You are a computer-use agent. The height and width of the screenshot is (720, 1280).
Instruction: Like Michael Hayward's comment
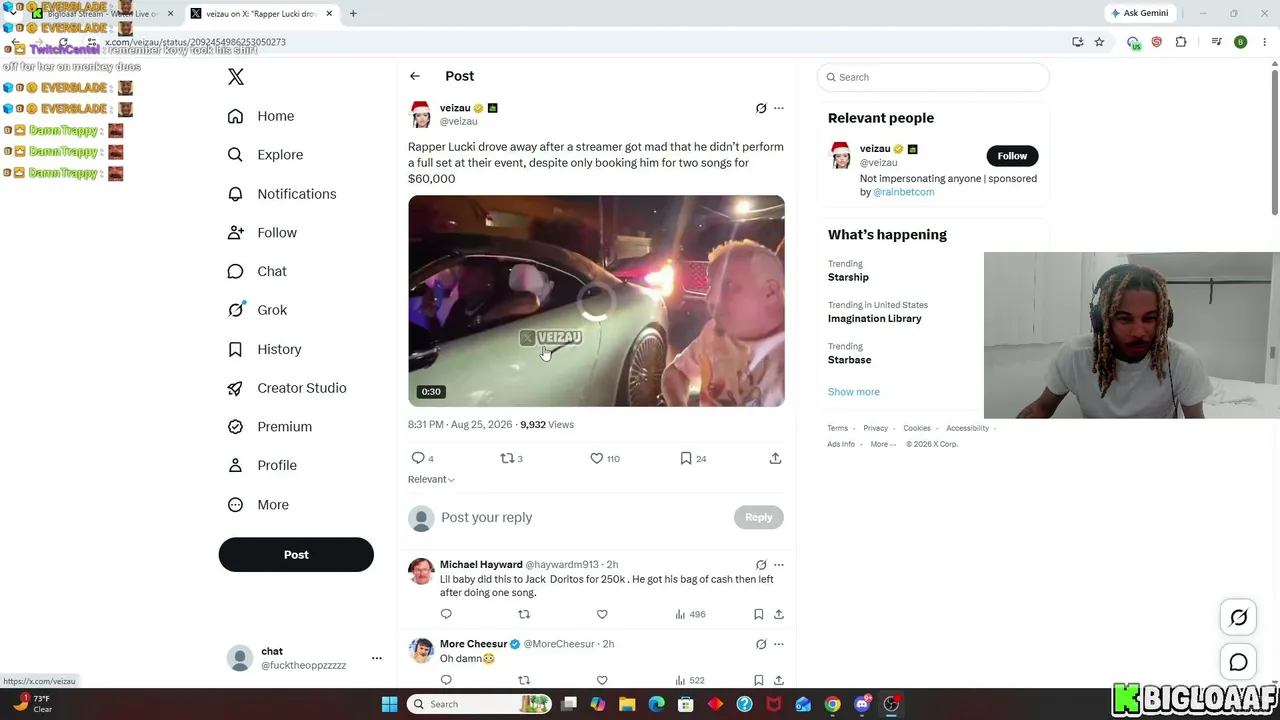tap(602, 614)
